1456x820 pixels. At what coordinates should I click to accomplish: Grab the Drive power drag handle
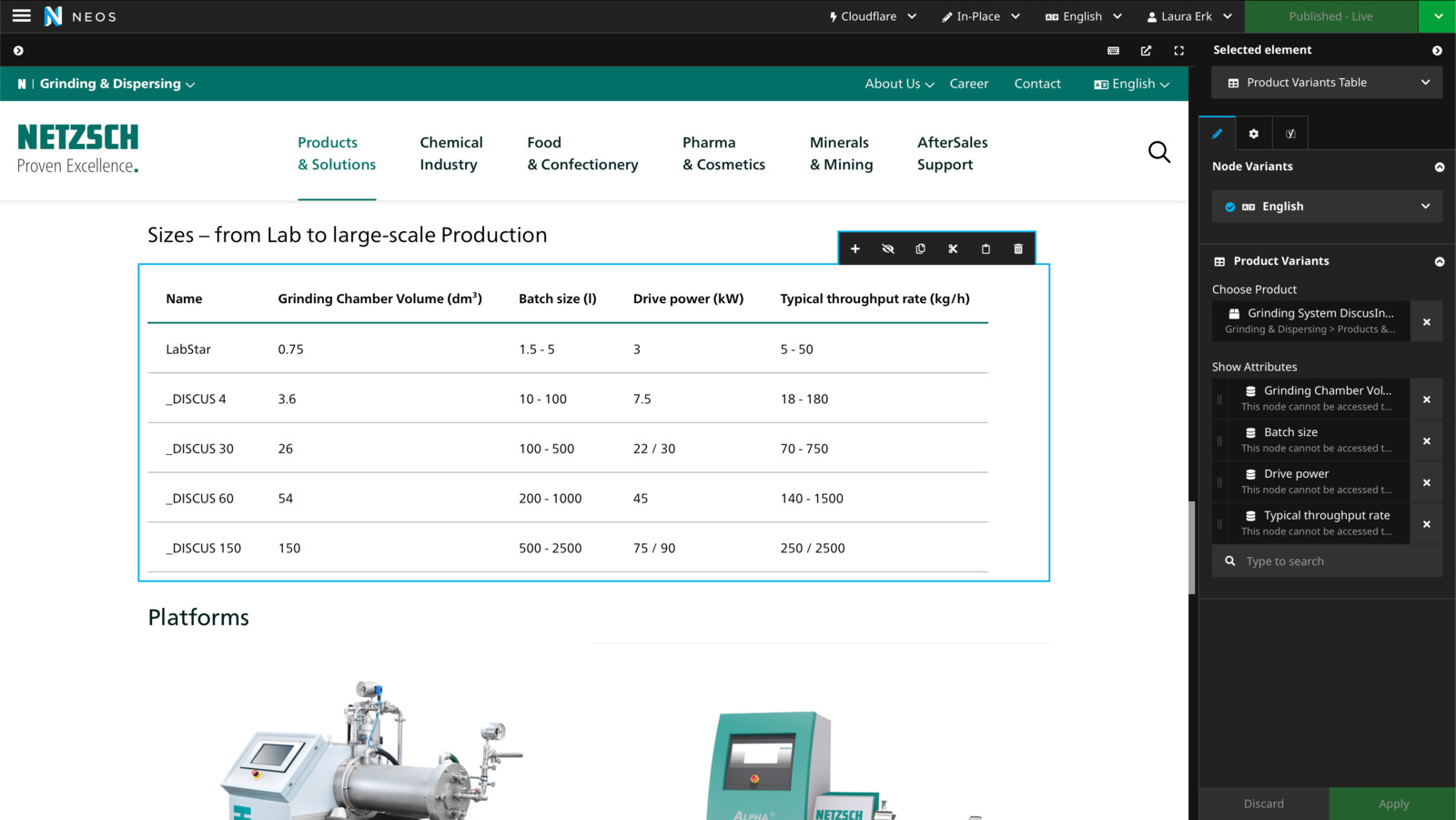click(1219, 482)
